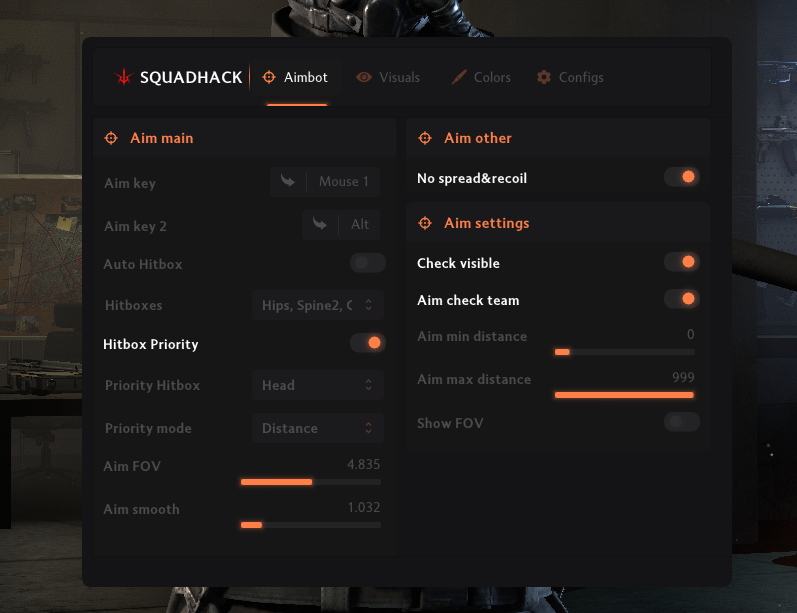Viewport: 797px width, 613px height.
Task: Switch to the Visuals tab
Action: (389, 78)
